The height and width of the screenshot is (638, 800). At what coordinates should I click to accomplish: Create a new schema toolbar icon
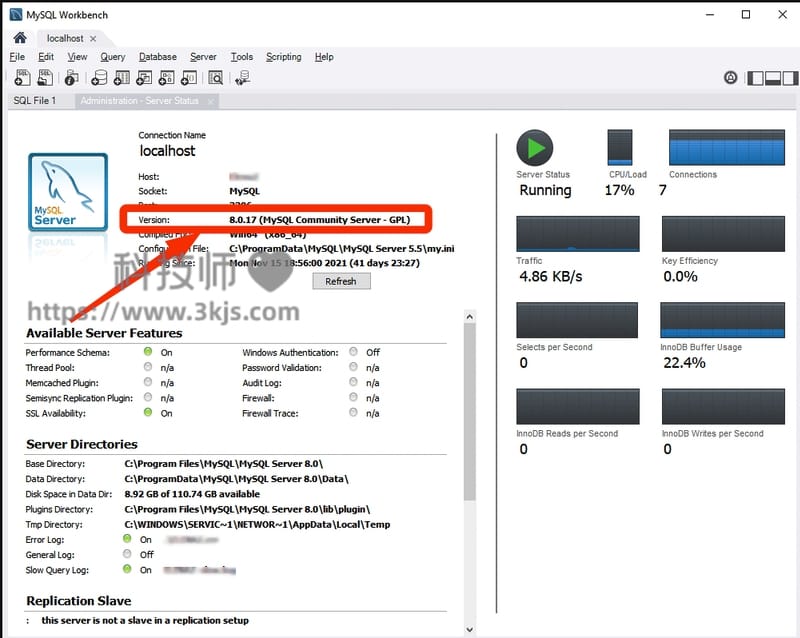pos(98,78)
